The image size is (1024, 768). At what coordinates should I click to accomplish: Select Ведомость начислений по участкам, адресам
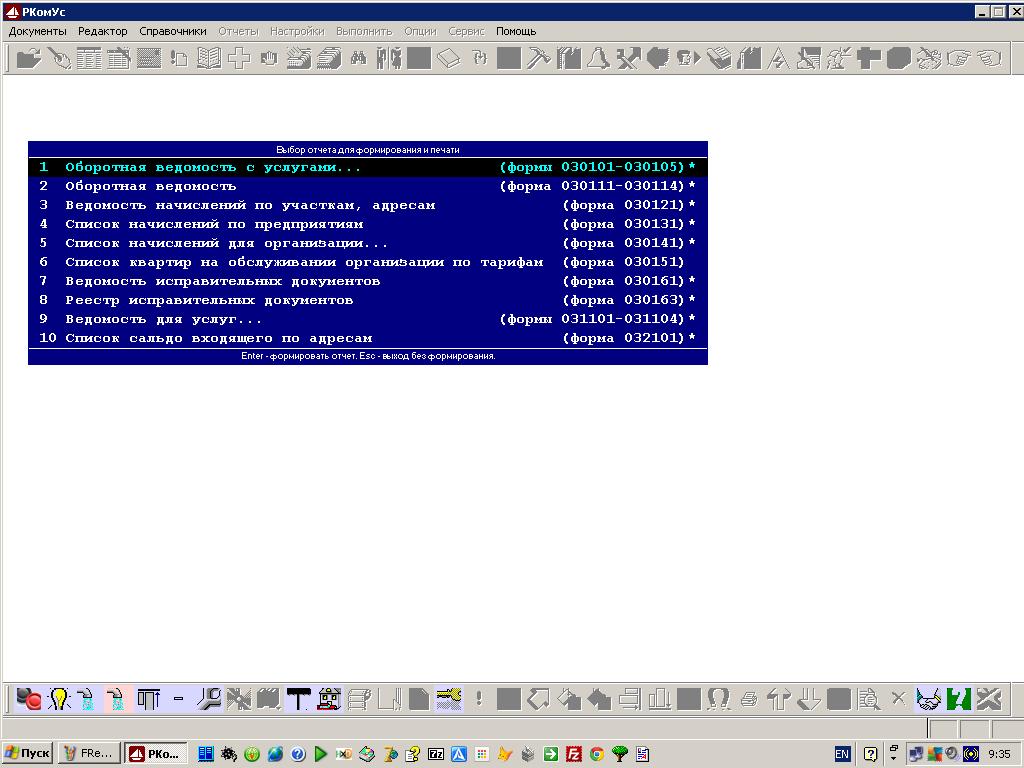250,205
